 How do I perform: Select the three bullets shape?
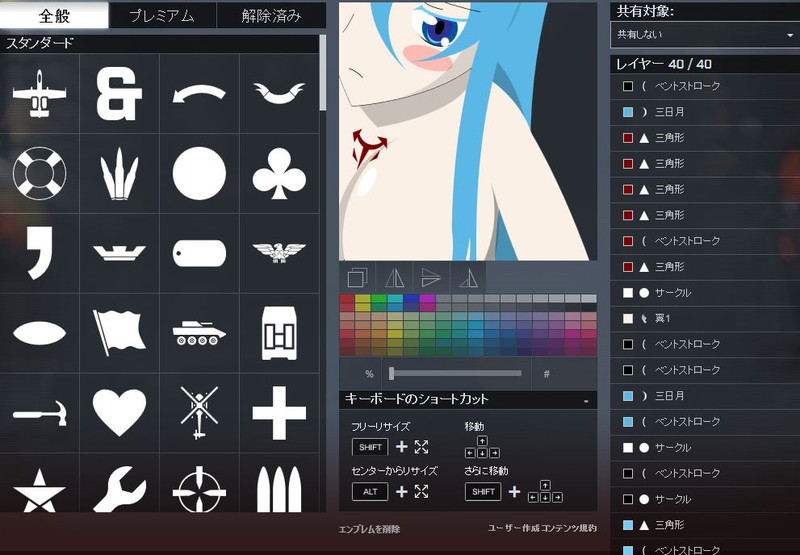(x=279, y=490)
